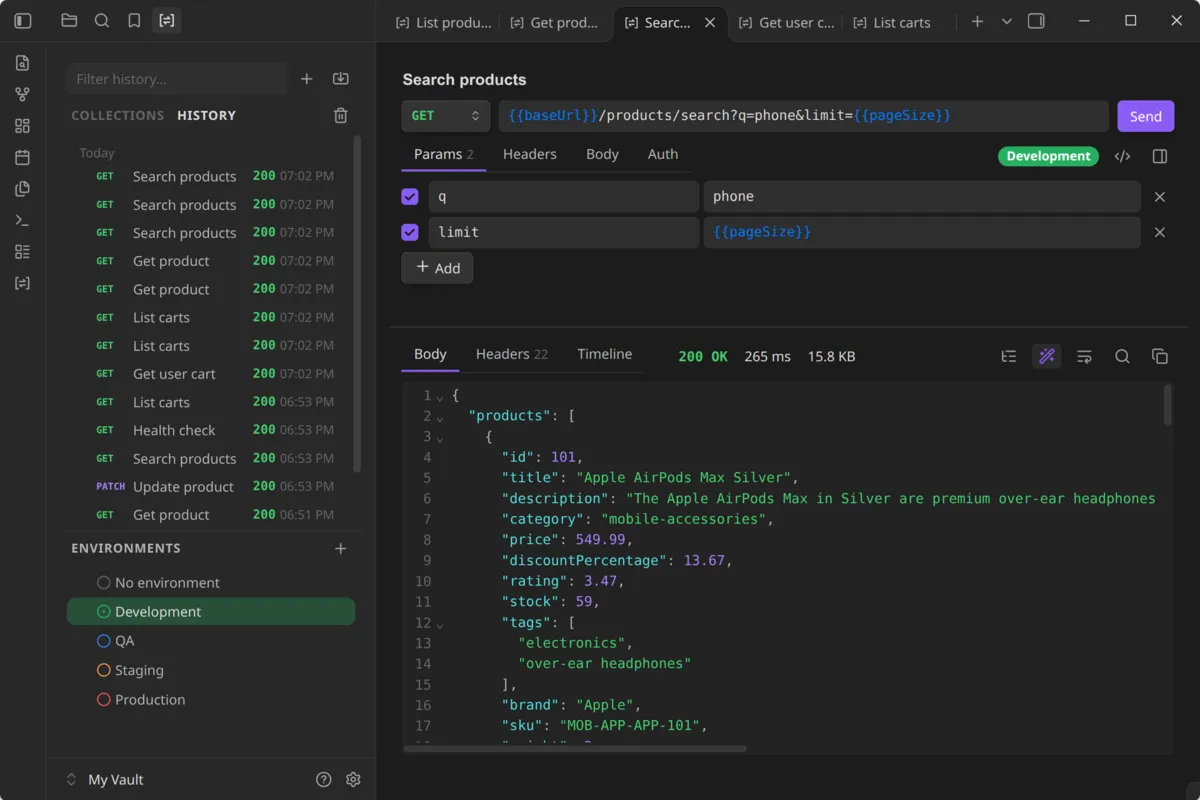Remove the q parameter row
The image size is (1200, 800).
[1160, 197]
